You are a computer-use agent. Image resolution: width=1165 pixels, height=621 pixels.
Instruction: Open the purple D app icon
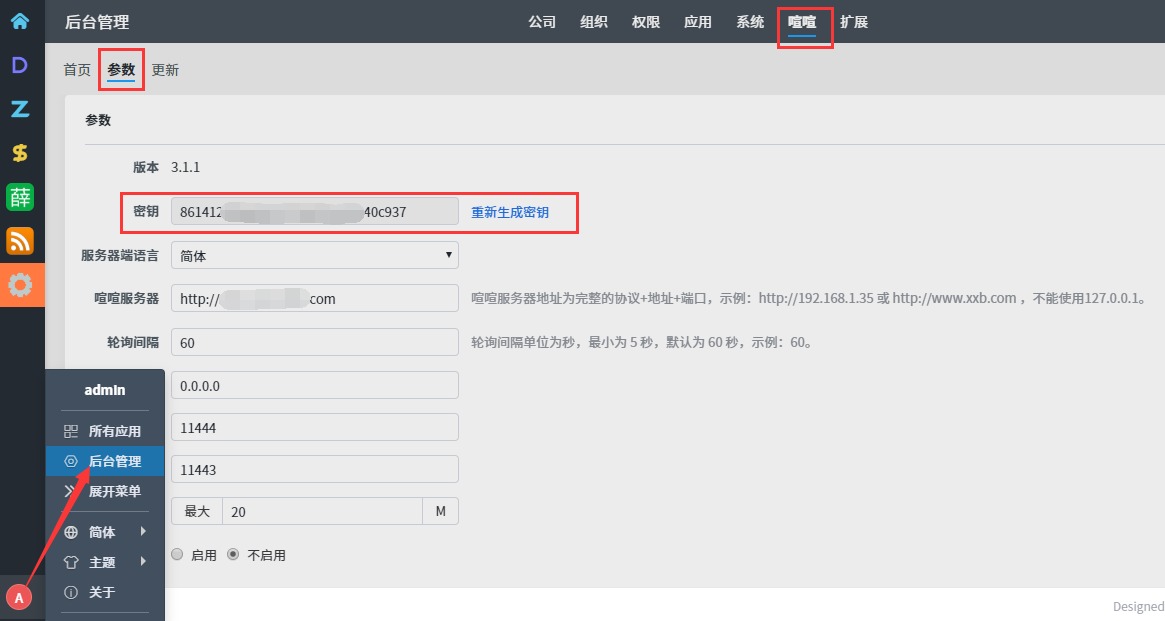tap(20, 65)
